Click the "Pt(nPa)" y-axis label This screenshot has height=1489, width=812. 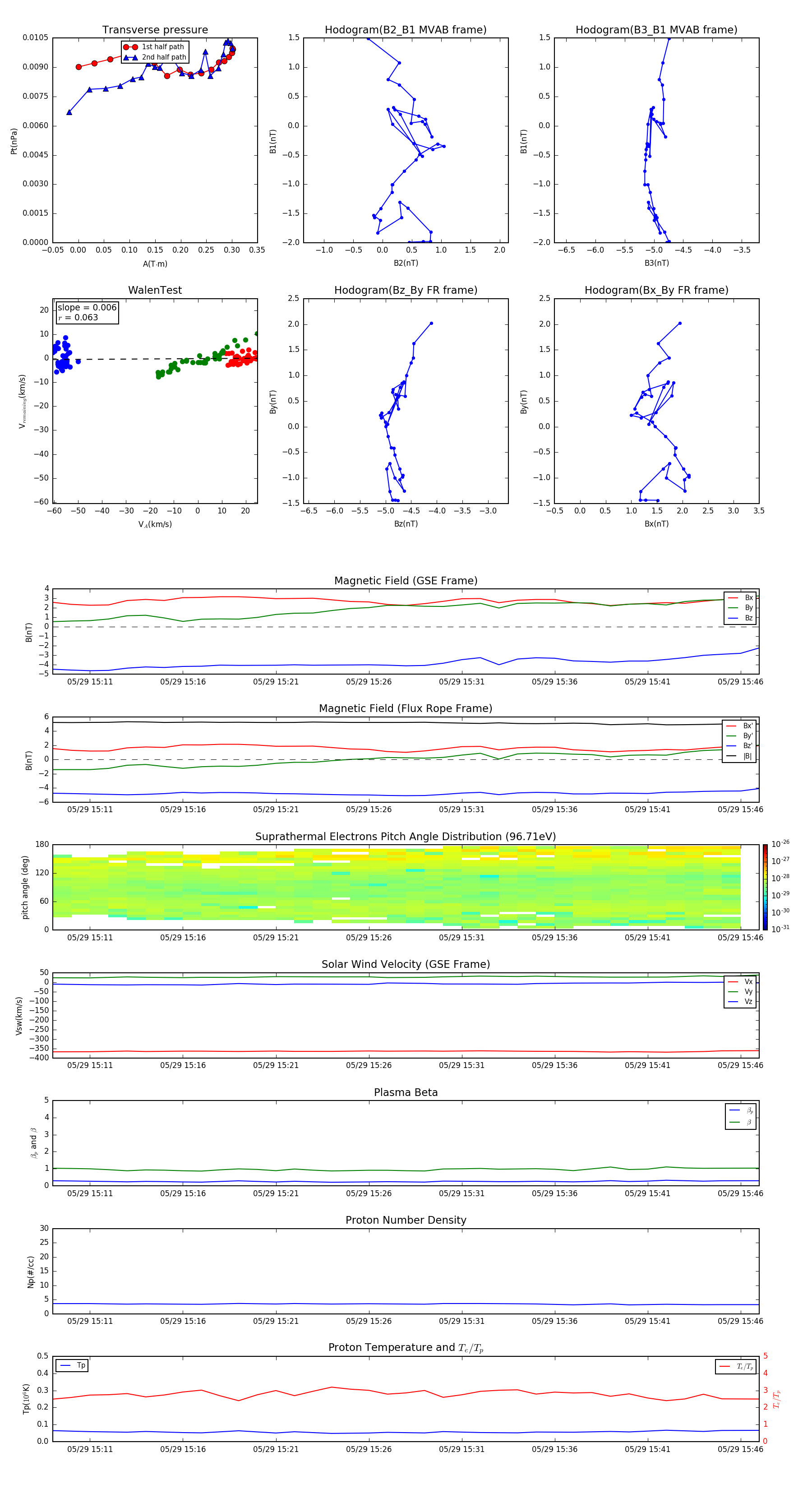click(x=14, y=140)
